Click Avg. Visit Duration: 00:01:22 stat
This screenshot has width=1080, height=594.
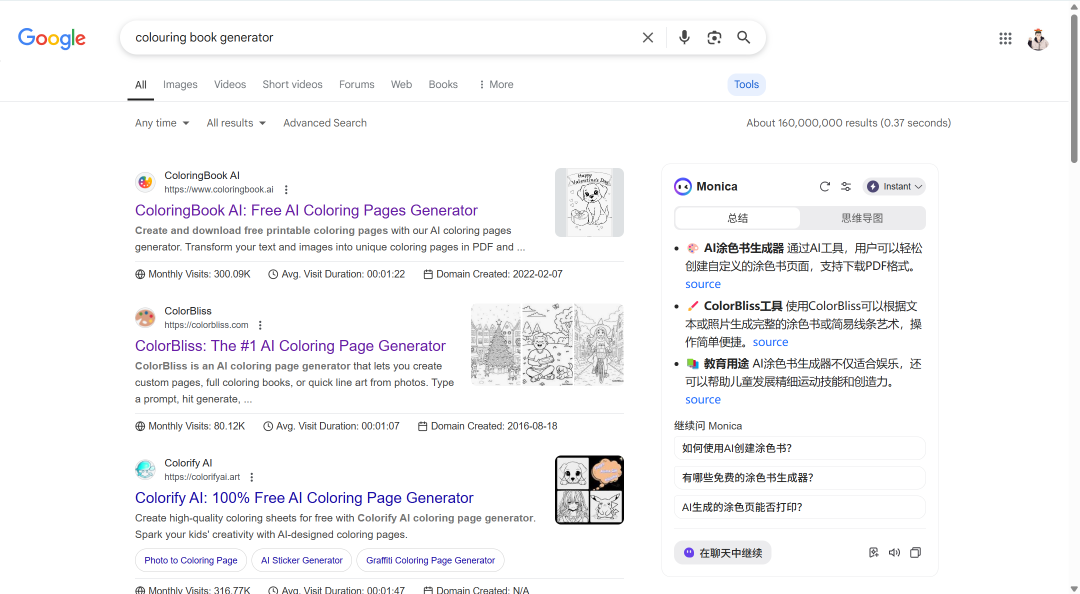coord(336,274)
